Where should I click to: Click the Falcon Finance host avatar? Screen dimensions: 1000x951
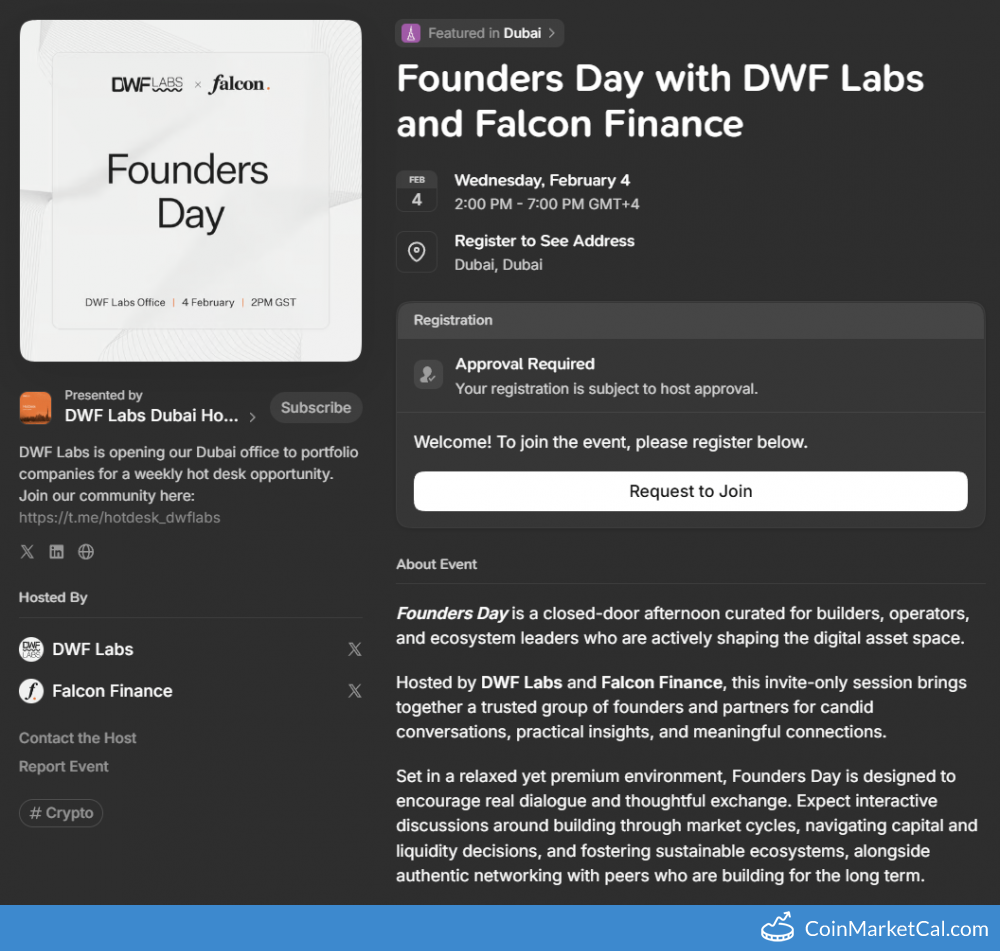coord(32,691)
